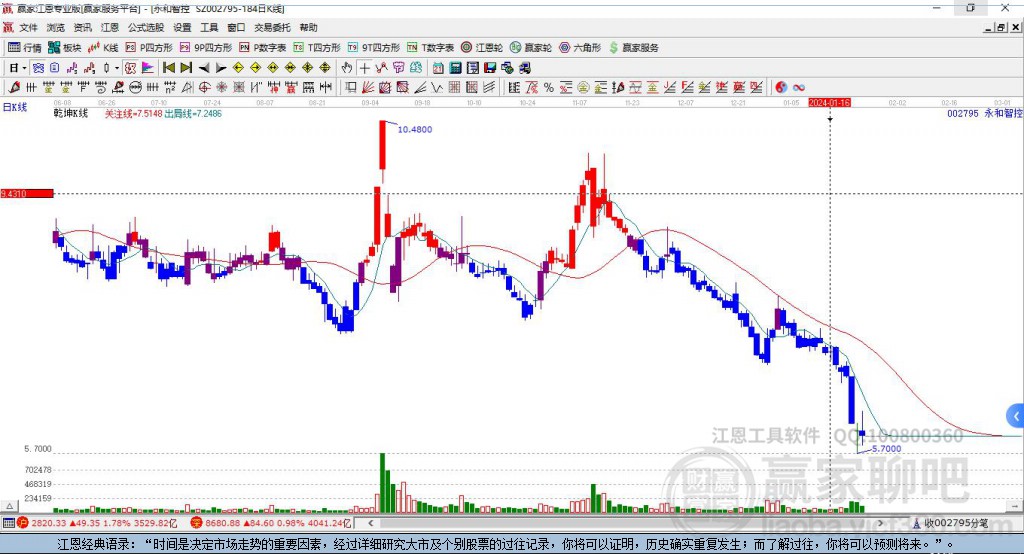The image size is (1024, 554).
Task: Jump to first bar with skip-back icon
Action: [168, 68]
